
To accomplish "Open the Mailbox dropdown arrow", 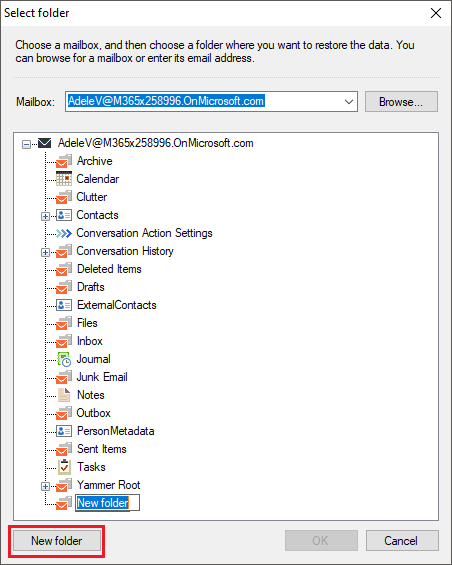I will click(x=349, y=102).
